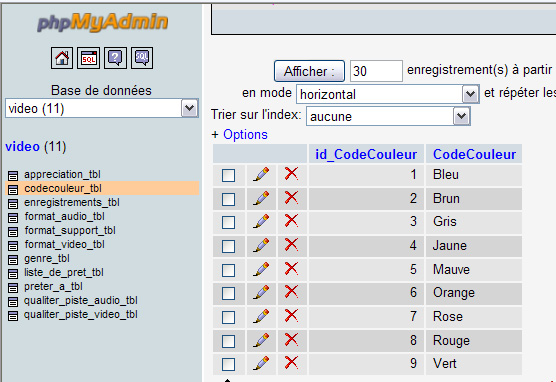Tick the checkbox for row Bleu

click(x=228, y=175)
